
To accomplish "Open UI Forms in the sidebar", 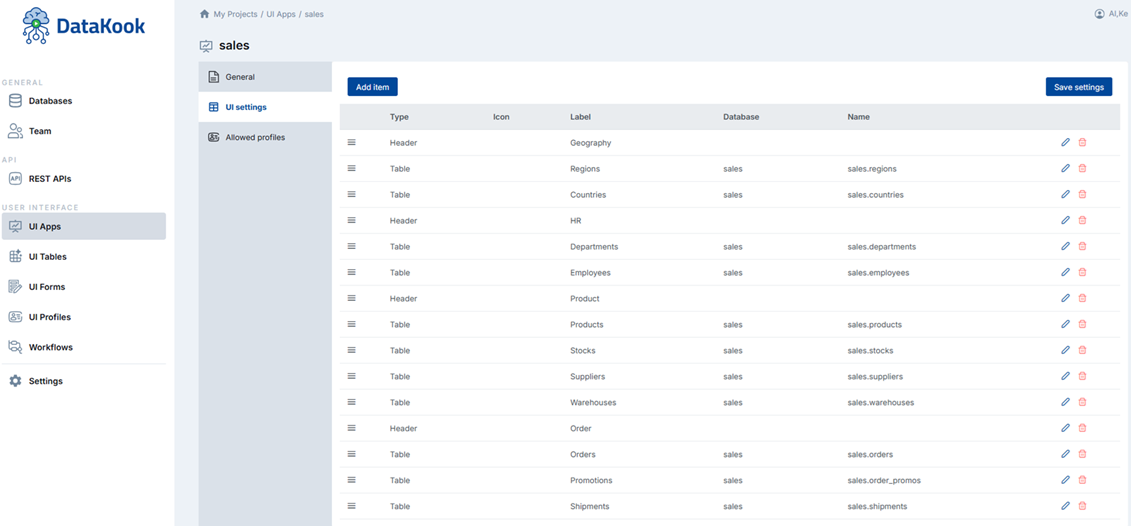I will pyautogui.click(x=84, y=286).
